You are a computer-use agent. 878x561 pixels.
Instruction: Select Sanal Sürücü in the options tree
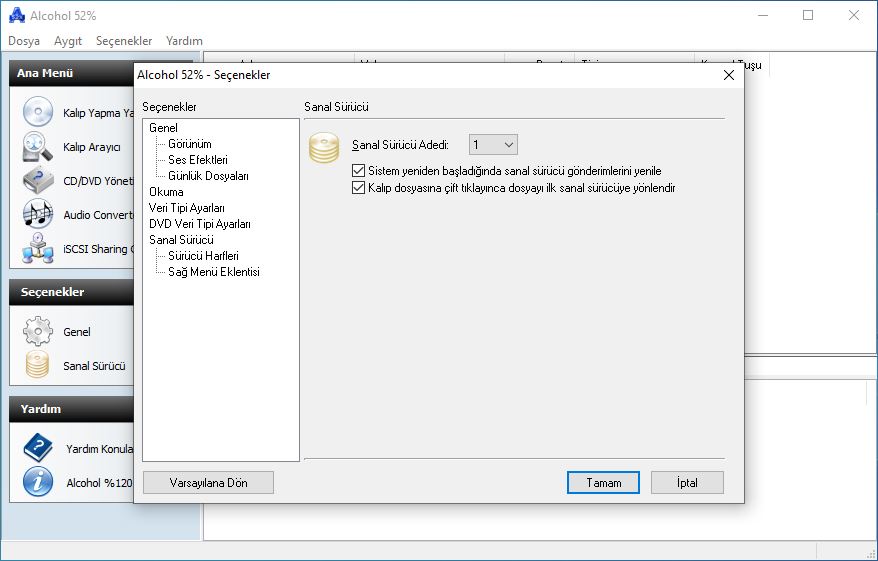181,240
